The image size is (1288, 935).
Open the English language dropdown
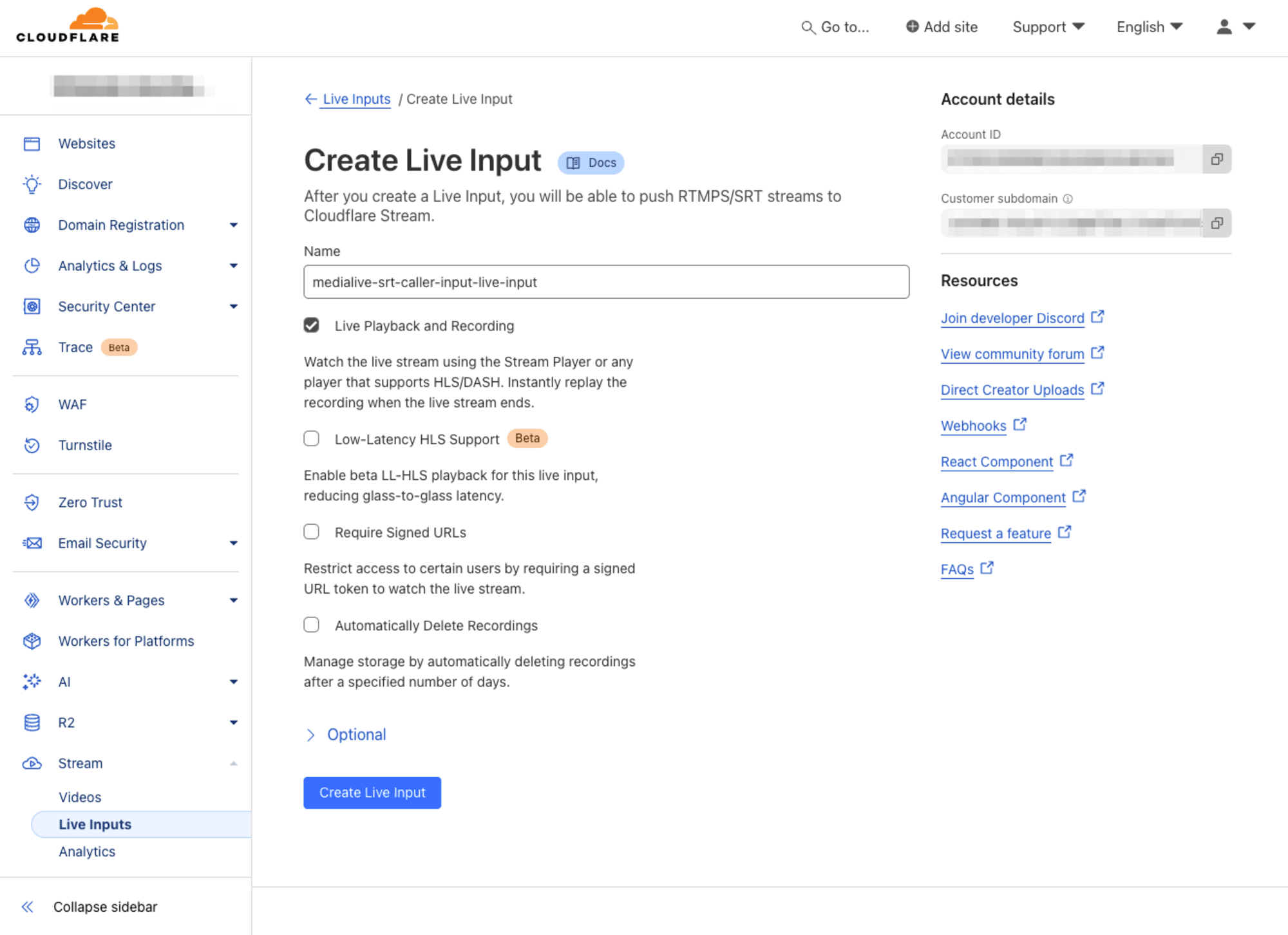coord(1150,26)
